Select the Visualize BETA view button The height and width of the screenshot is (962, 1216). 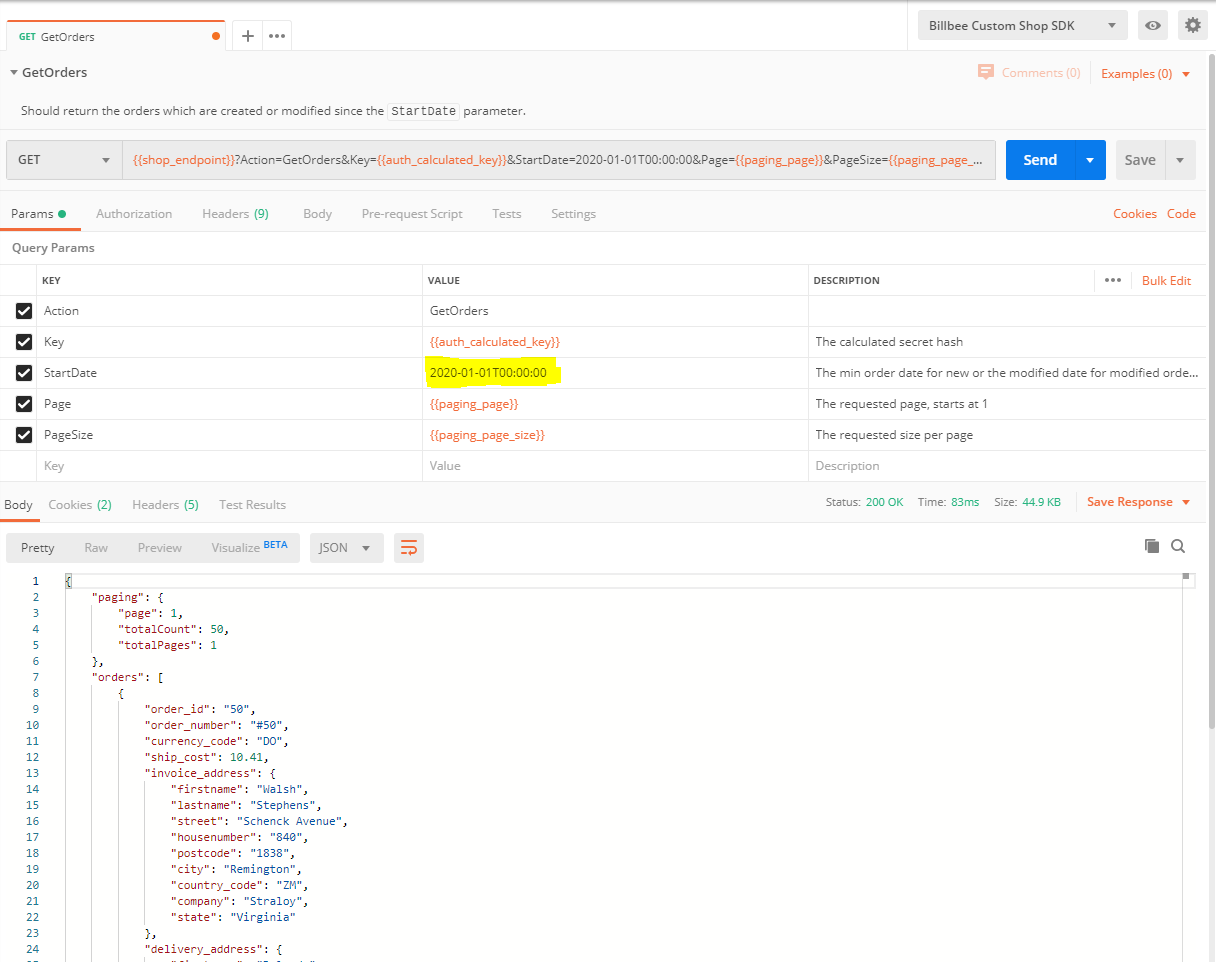pyautogui.click(x=249, y=547)
